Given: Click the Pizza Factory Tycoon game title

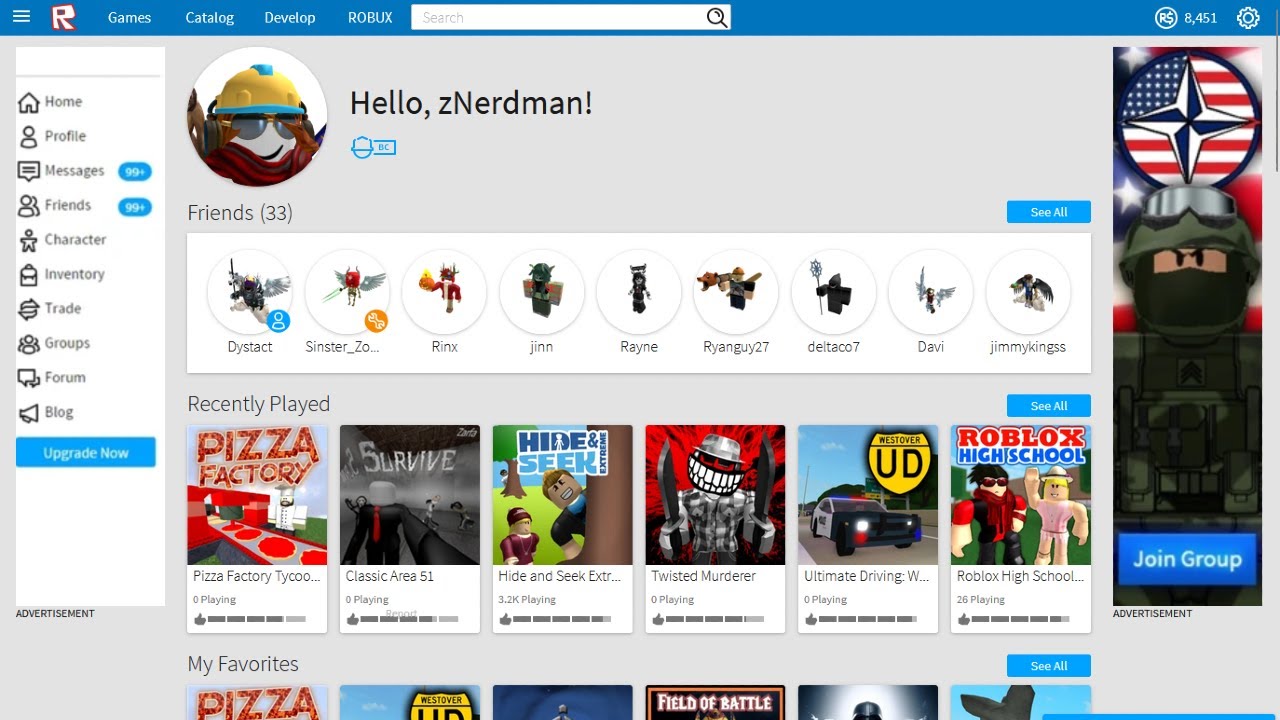Looking at the screenshot, I should (x=257, y=576).
